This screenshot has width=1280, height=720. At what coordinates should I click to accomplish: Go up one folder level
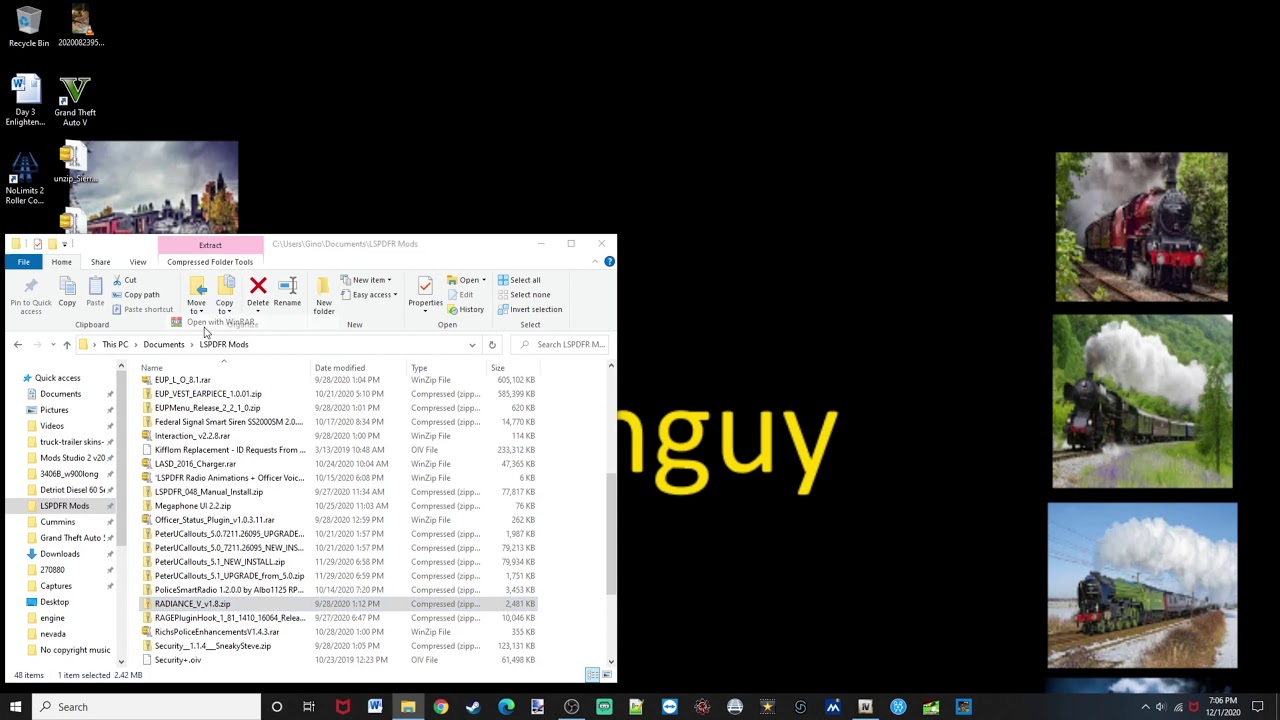(x=67, y=344)
